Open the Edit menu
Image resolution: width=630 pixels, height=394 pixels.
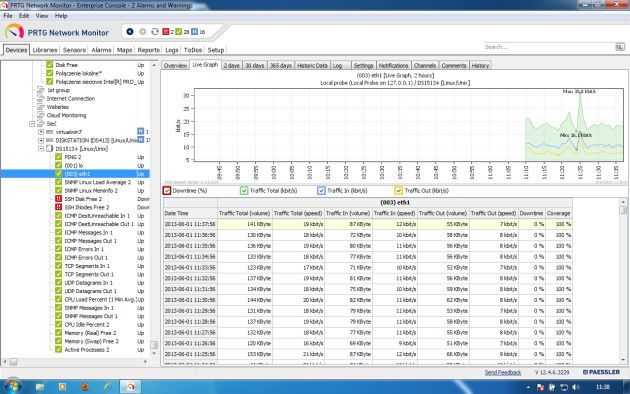click(24, 16)
